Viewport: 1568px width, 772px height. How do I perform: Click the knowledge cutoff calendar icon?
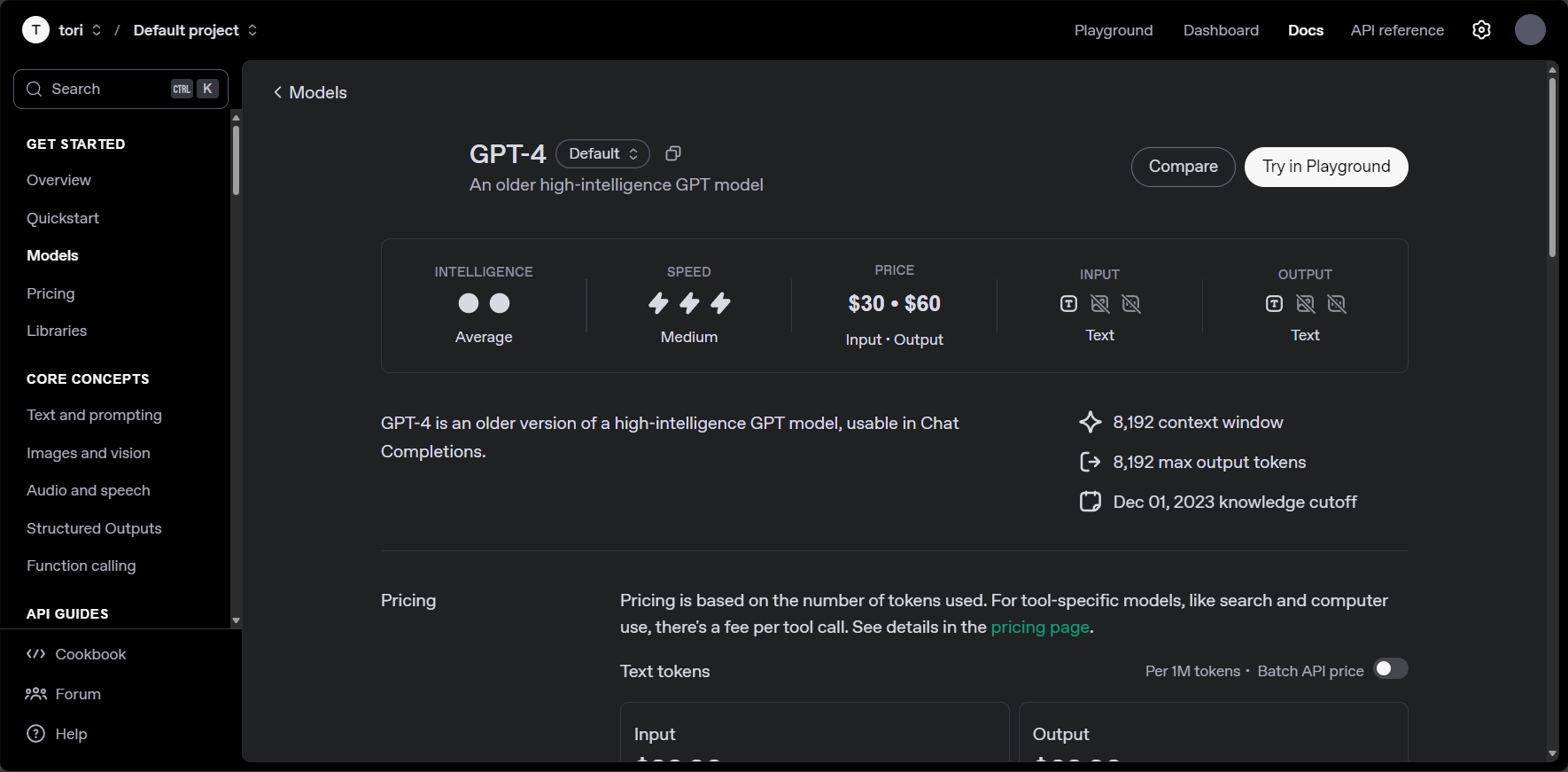tap(1091, 502)
